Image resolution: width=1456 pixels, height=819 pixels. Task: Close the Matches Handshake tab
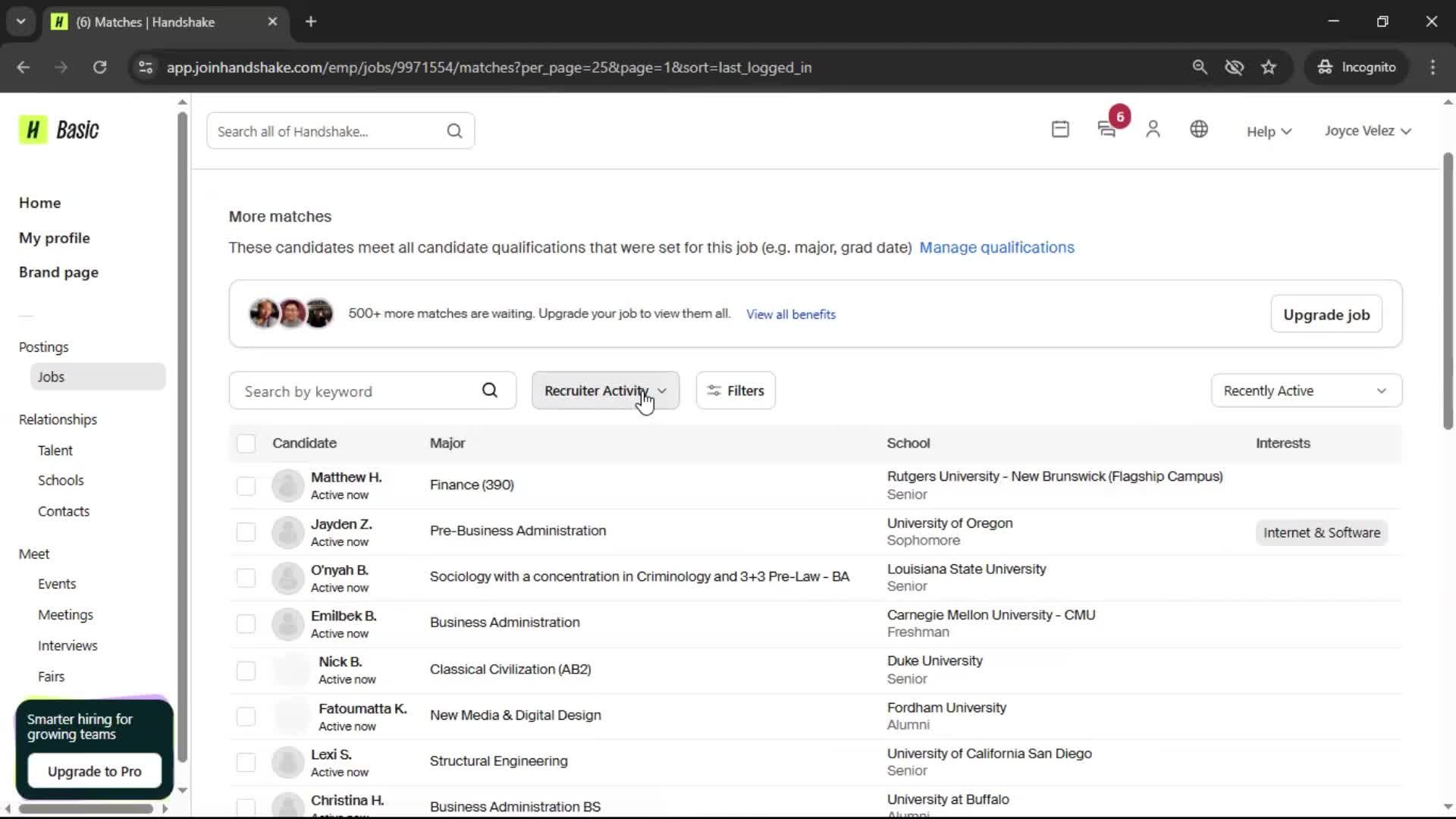[x=273, y=21]
